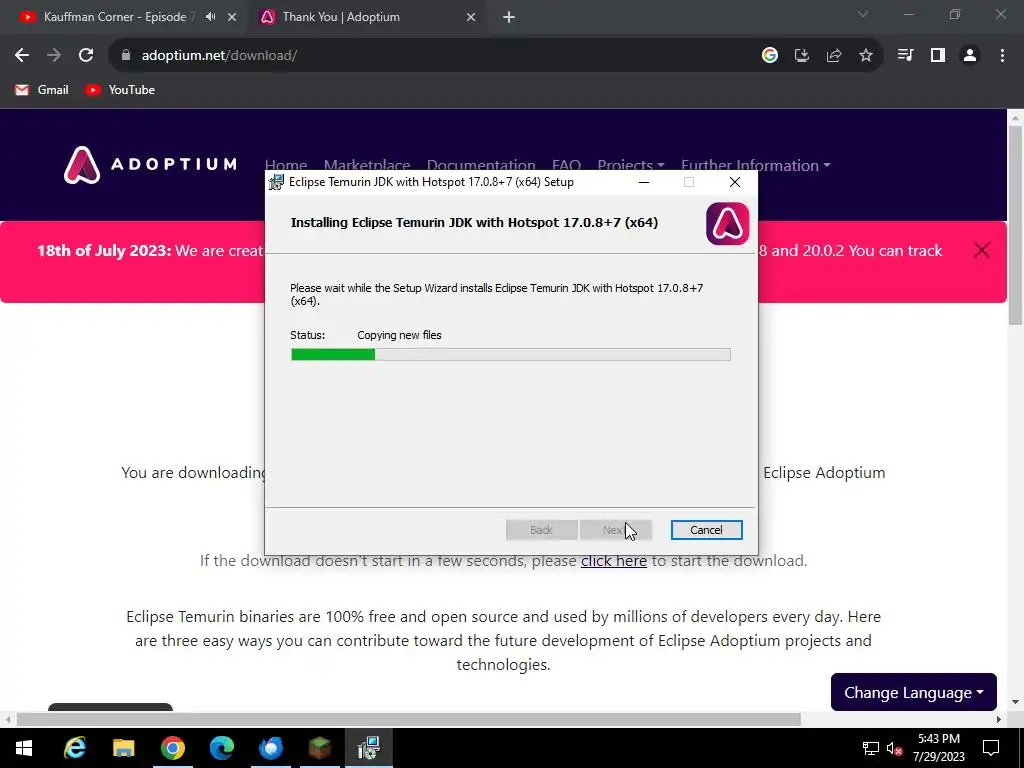Open the Change Language dropdown

click(914, 692)
